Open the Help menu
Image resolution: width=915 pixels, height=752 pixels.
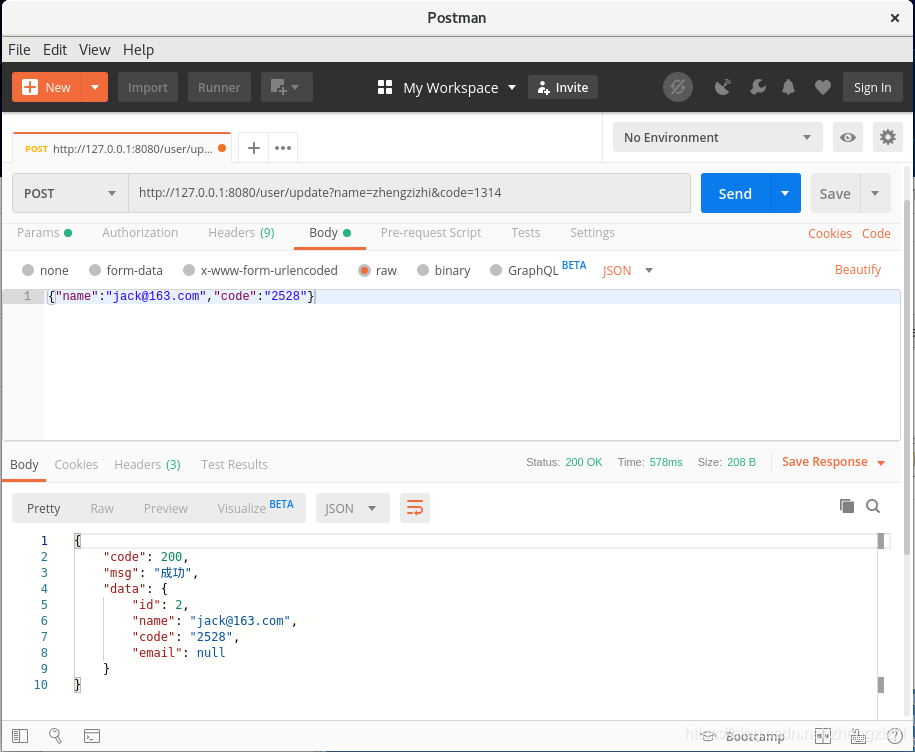click(138, 50)
